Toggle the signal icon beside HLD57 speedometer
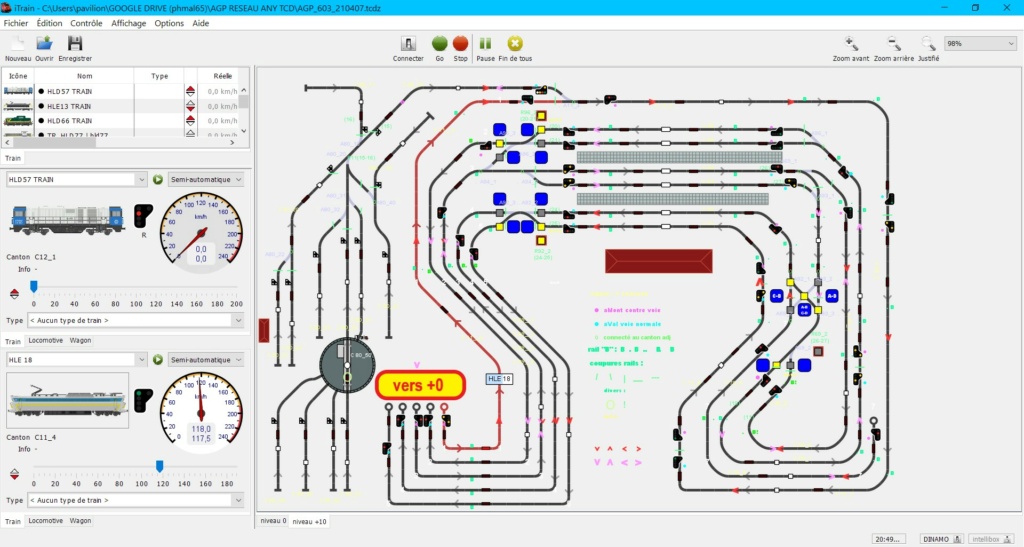 click(143, 216)
